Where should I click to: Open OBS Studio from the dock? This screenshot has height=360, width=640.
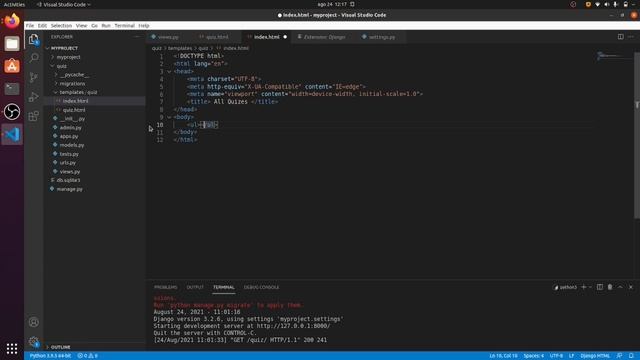[12, 111]
